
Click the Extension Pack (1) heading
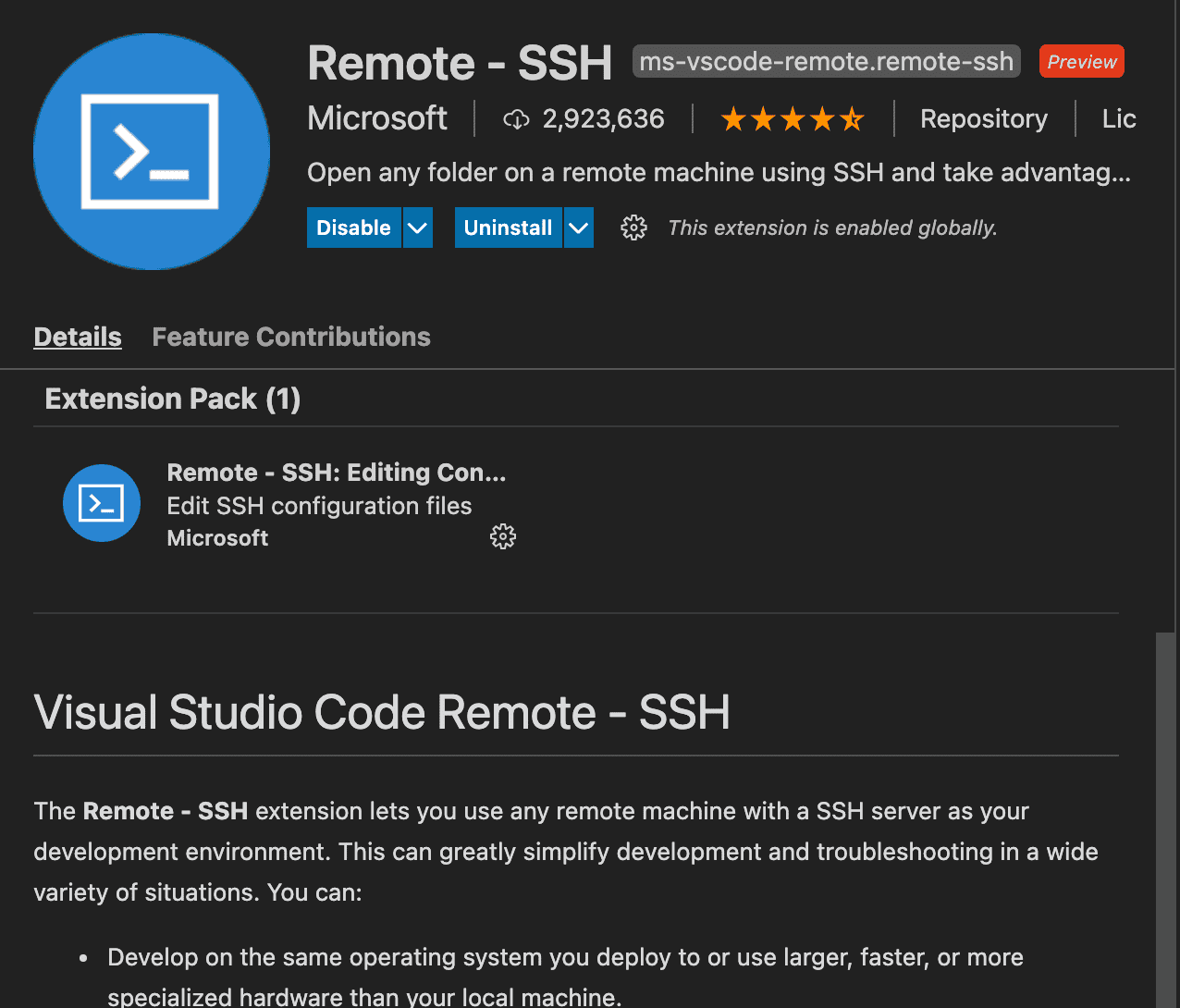173,399
